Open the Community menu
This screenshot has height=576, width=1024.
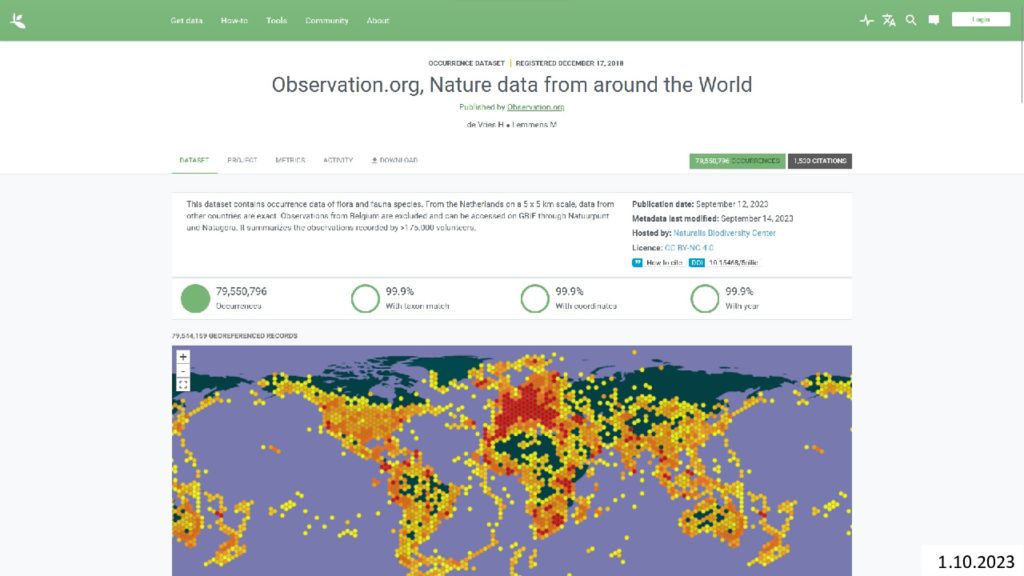(327, 21)
